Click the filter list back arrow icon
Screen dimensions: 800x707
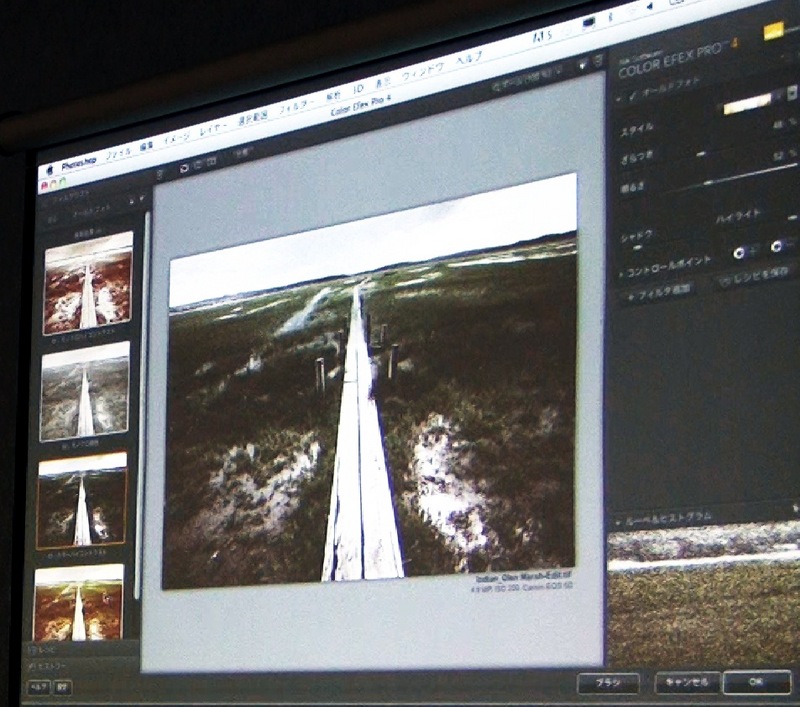tap(52, 220)
